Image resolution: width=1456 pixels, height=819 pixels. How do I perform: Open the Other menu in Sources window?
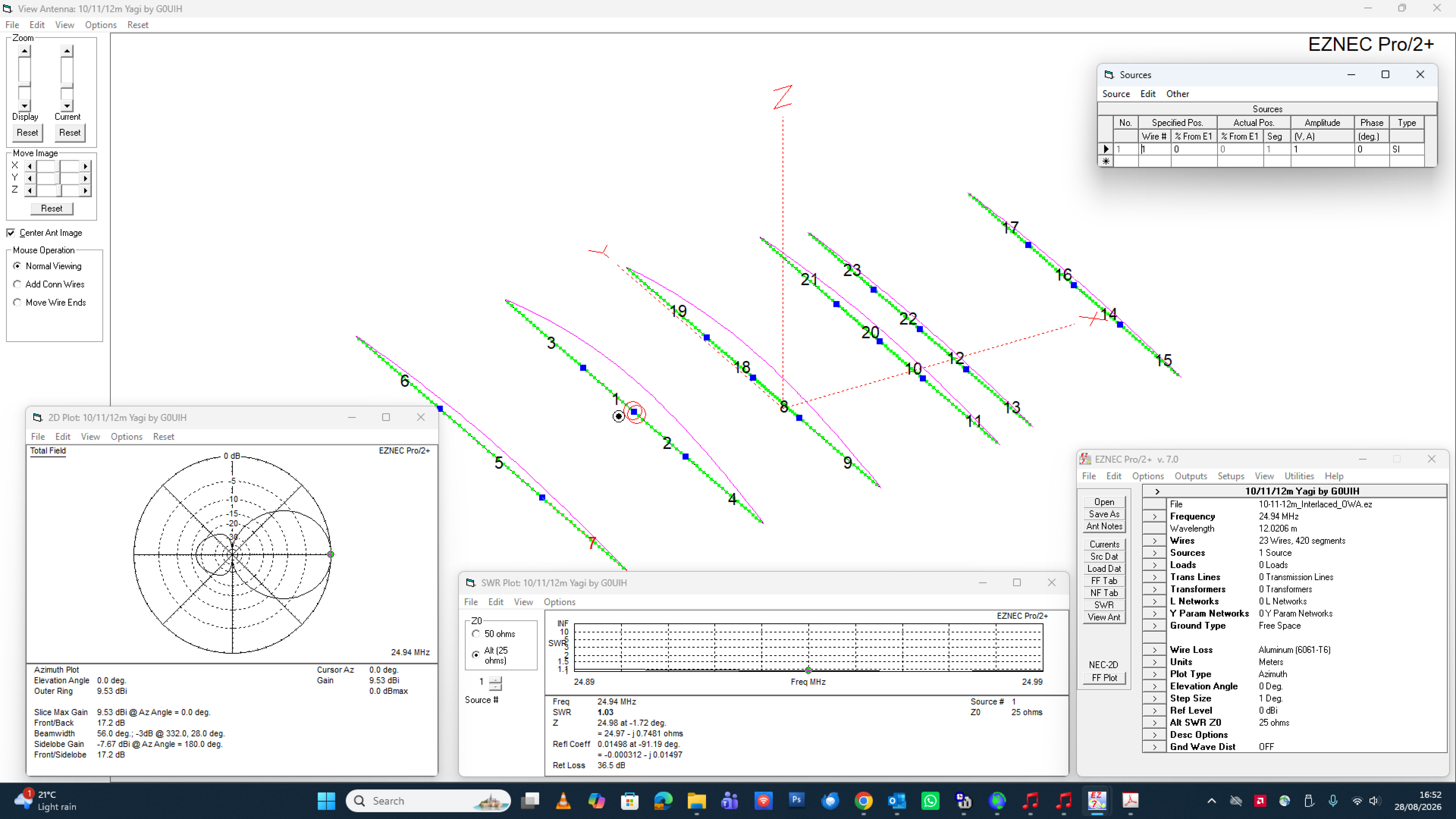[x=1177, y=94]
